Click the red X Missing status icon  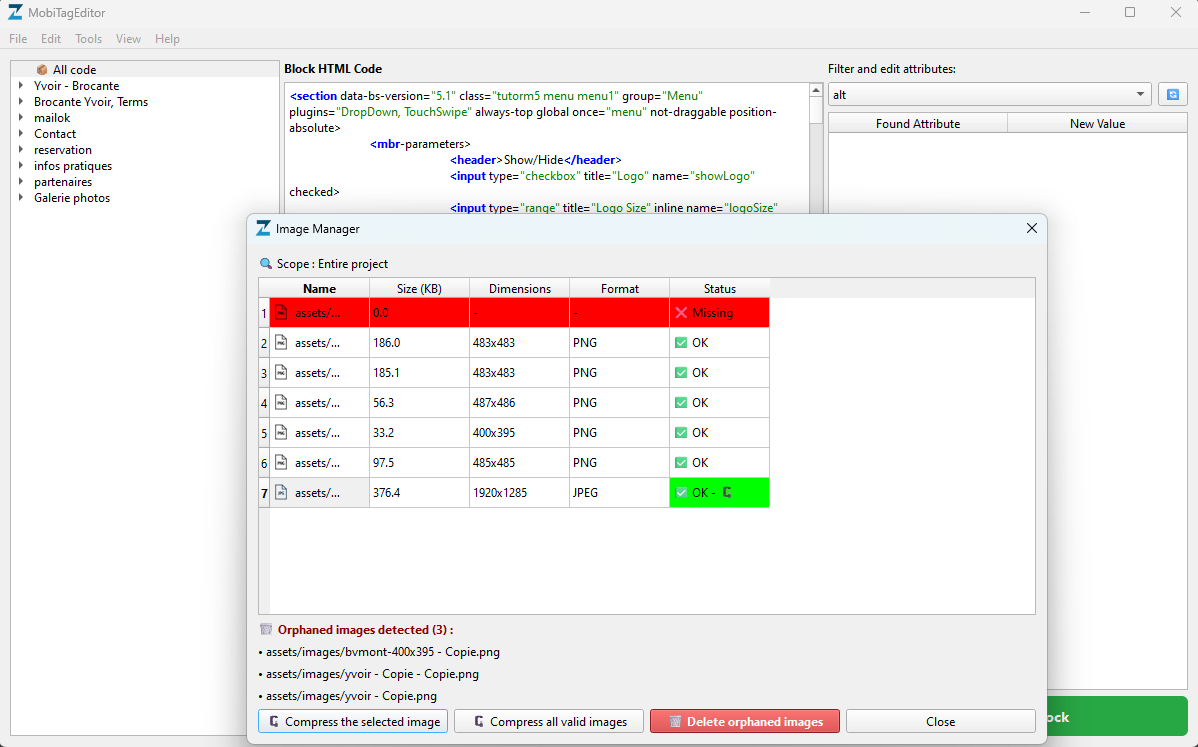coord(681,312)
